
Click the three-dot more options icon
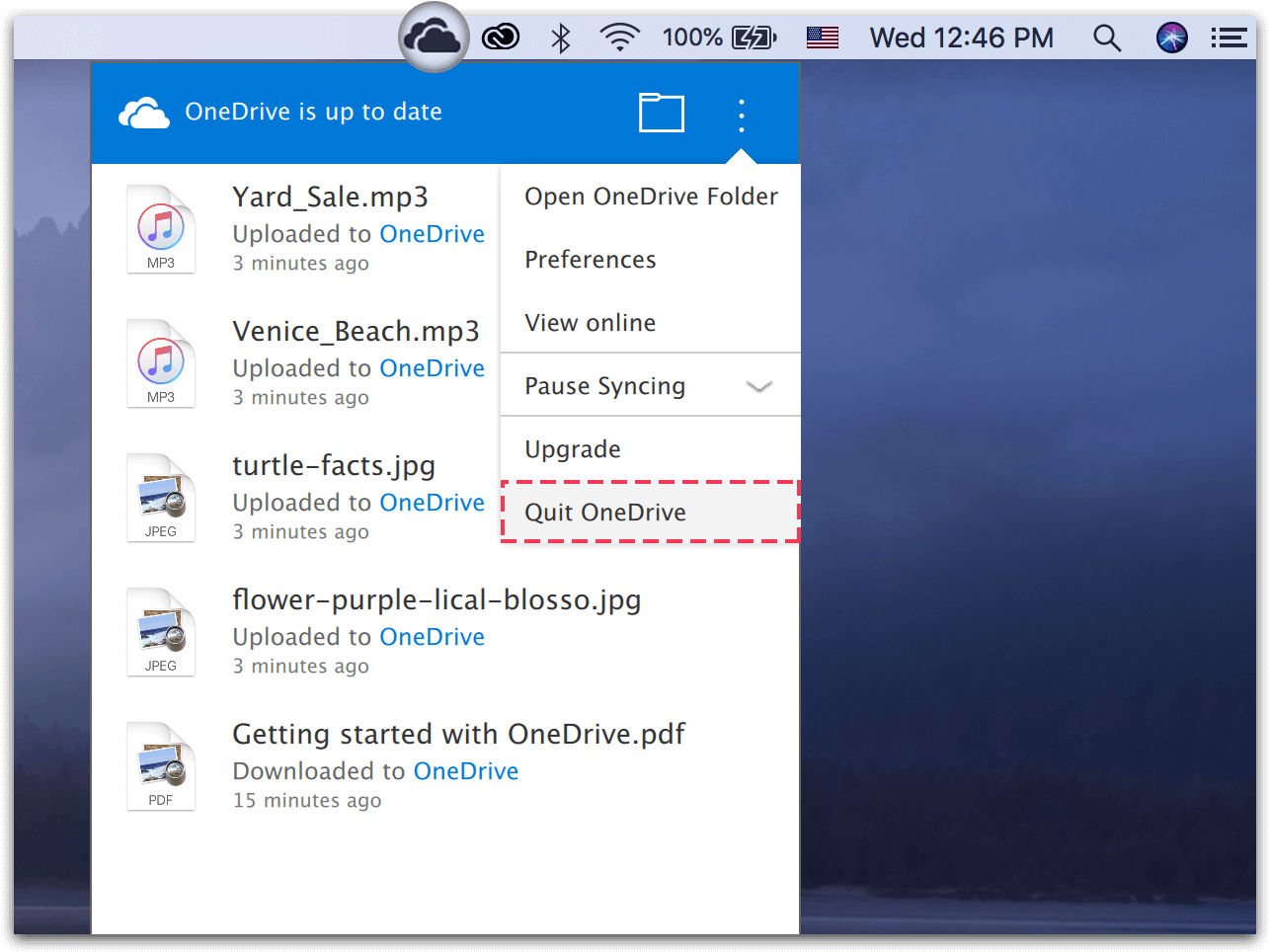tap(742, 116)
